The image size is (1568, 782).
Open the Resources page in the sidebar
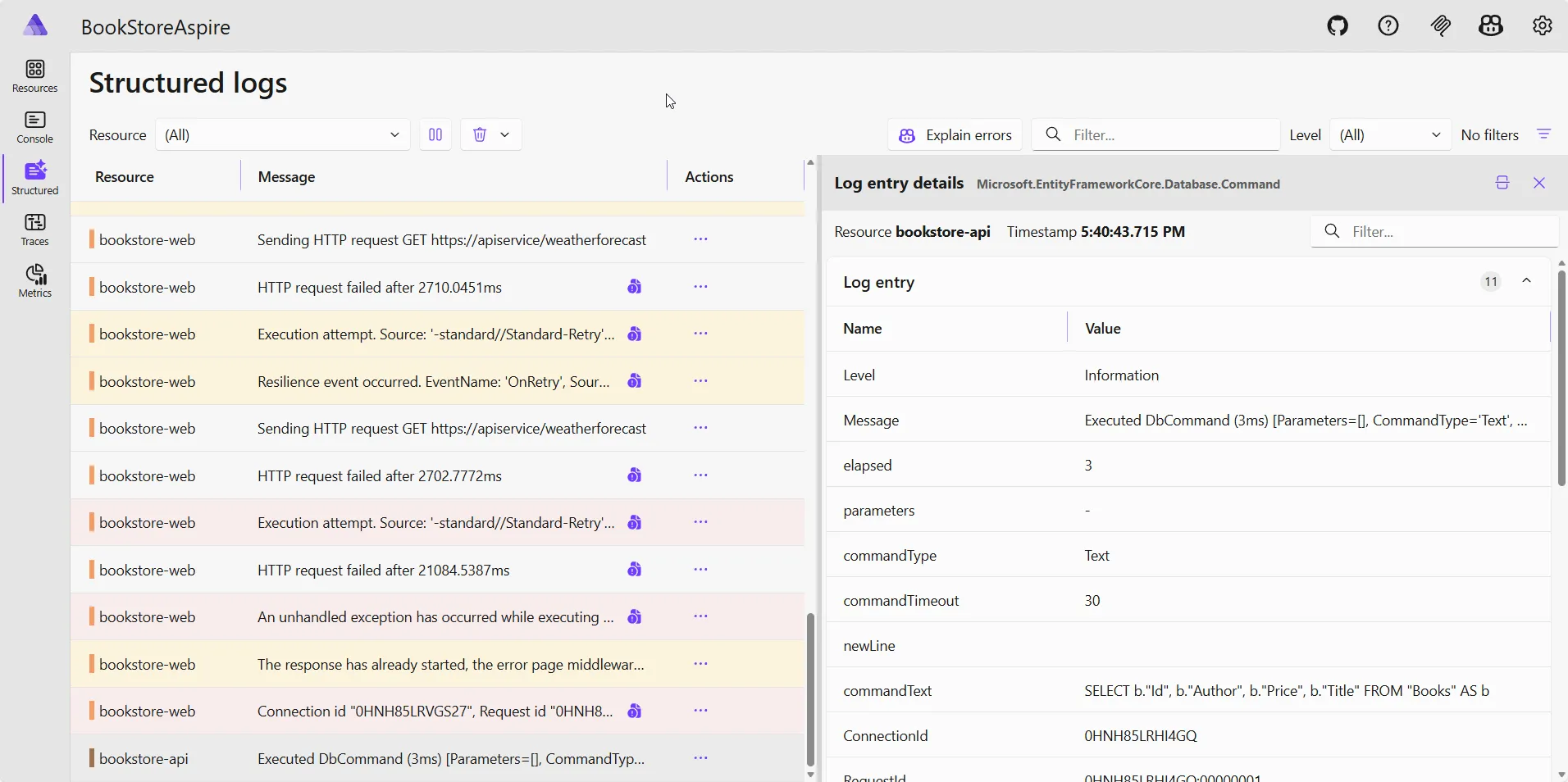(35, 75)
